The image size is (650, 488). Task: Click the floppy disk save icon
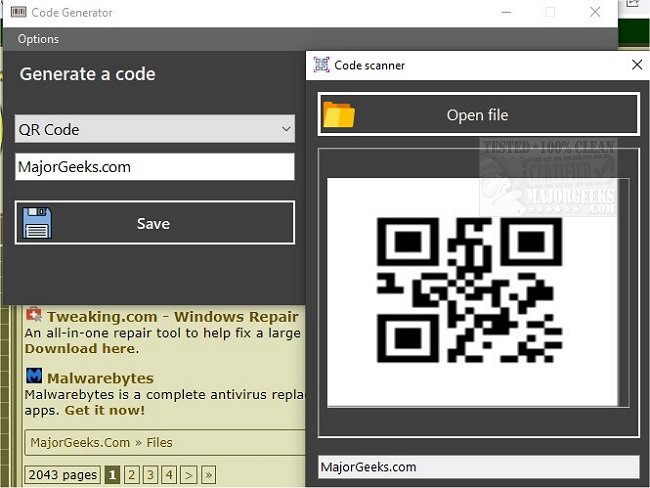click(x=37, y=223)
